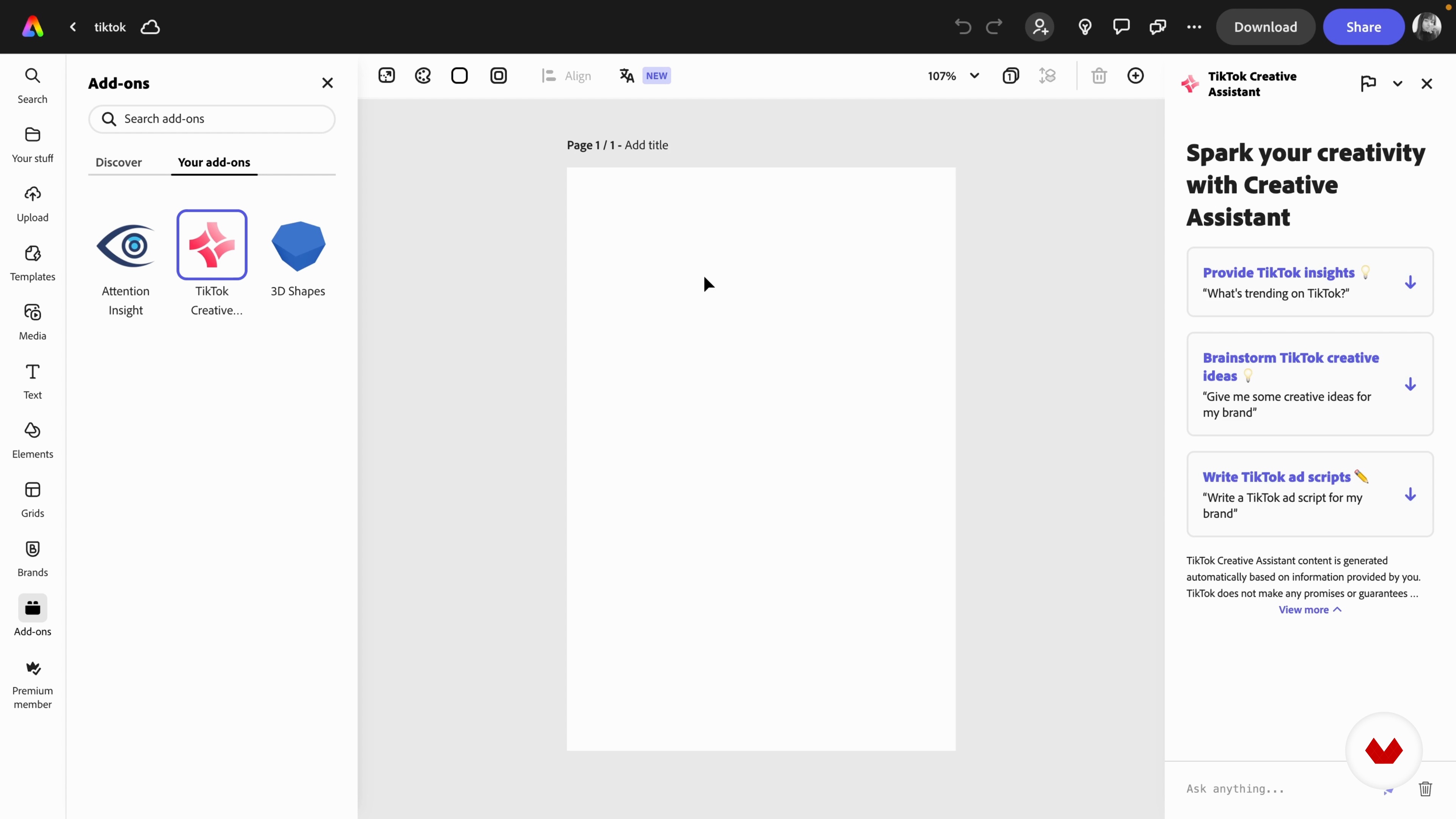1456x819 pixels.
Task: Click the Share button
Action: [1363, 27]
